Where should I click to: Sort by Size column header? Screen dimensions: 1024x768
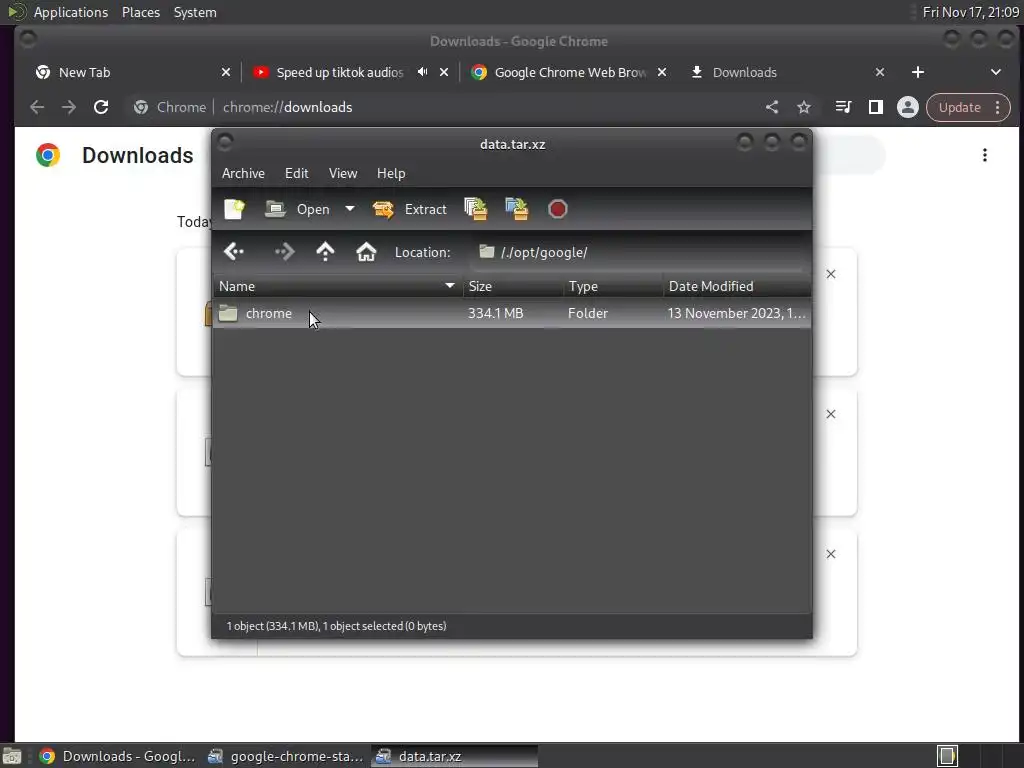pos(513,286)
